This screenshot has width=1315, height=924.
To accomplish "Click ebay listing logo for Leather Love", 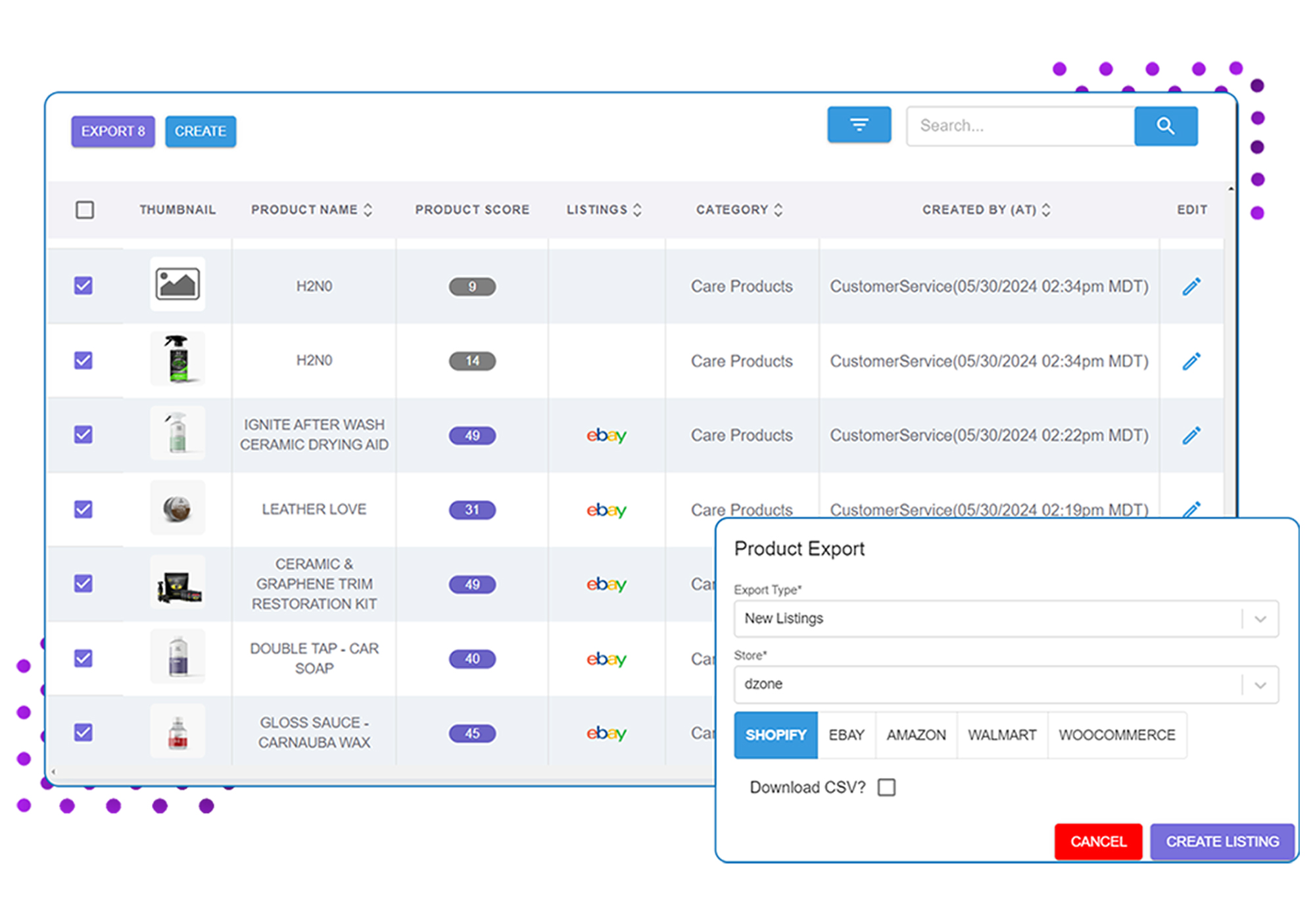I will 606,510.
